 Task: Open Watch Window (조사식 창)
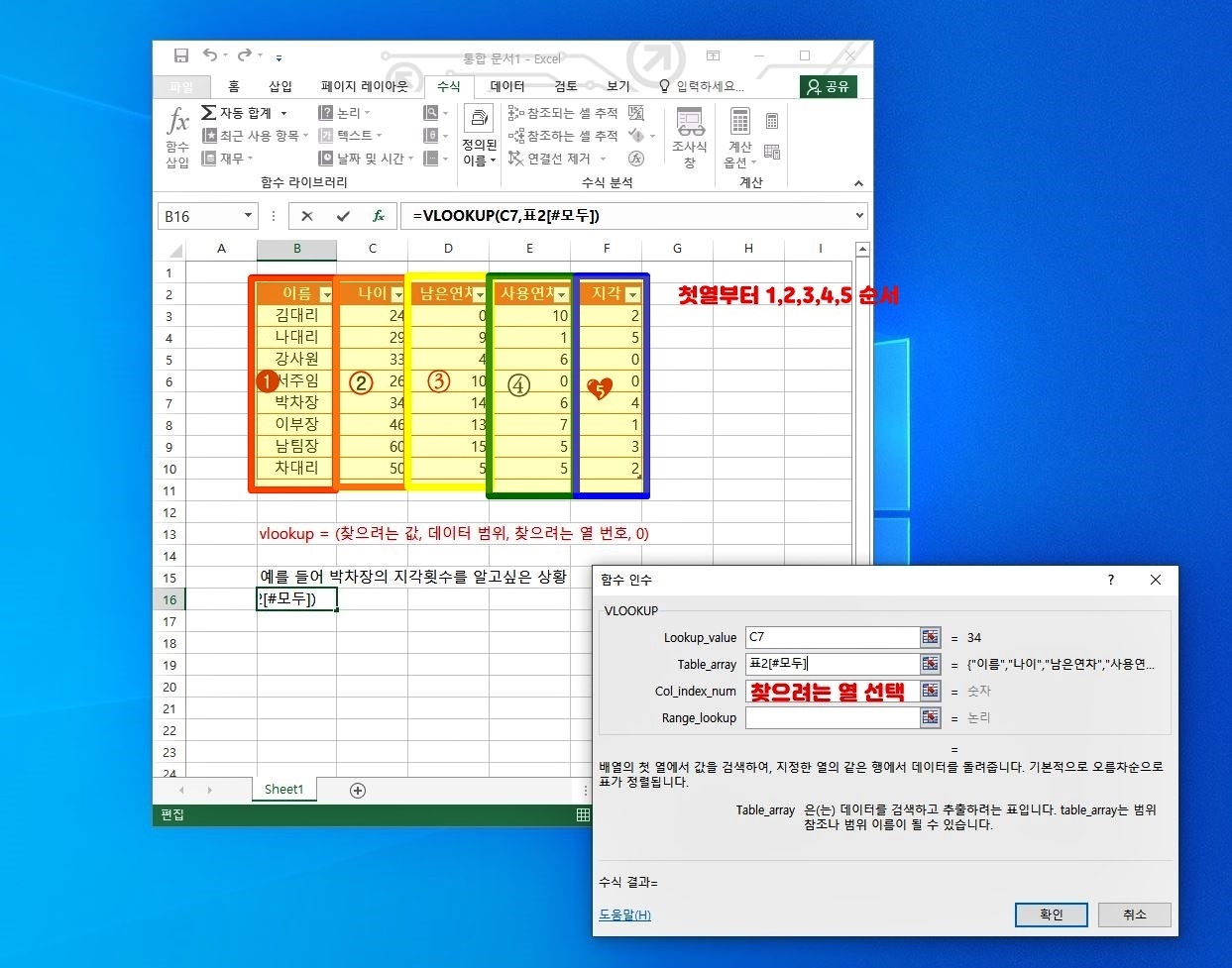click(x=690, y=137)
